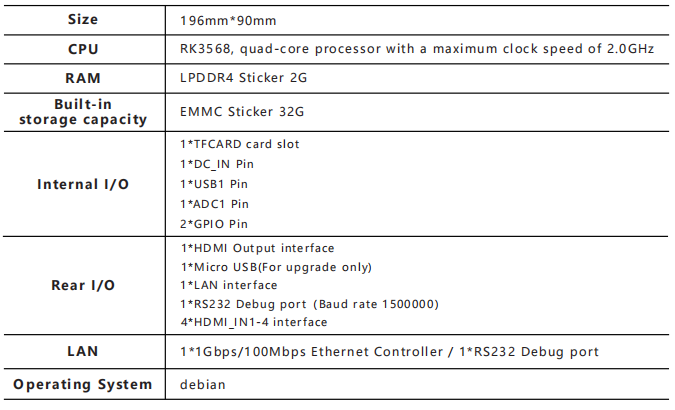Select the LPDDR4 Sticker 2G text
675x410 pixels.
(x=243, y=78)
